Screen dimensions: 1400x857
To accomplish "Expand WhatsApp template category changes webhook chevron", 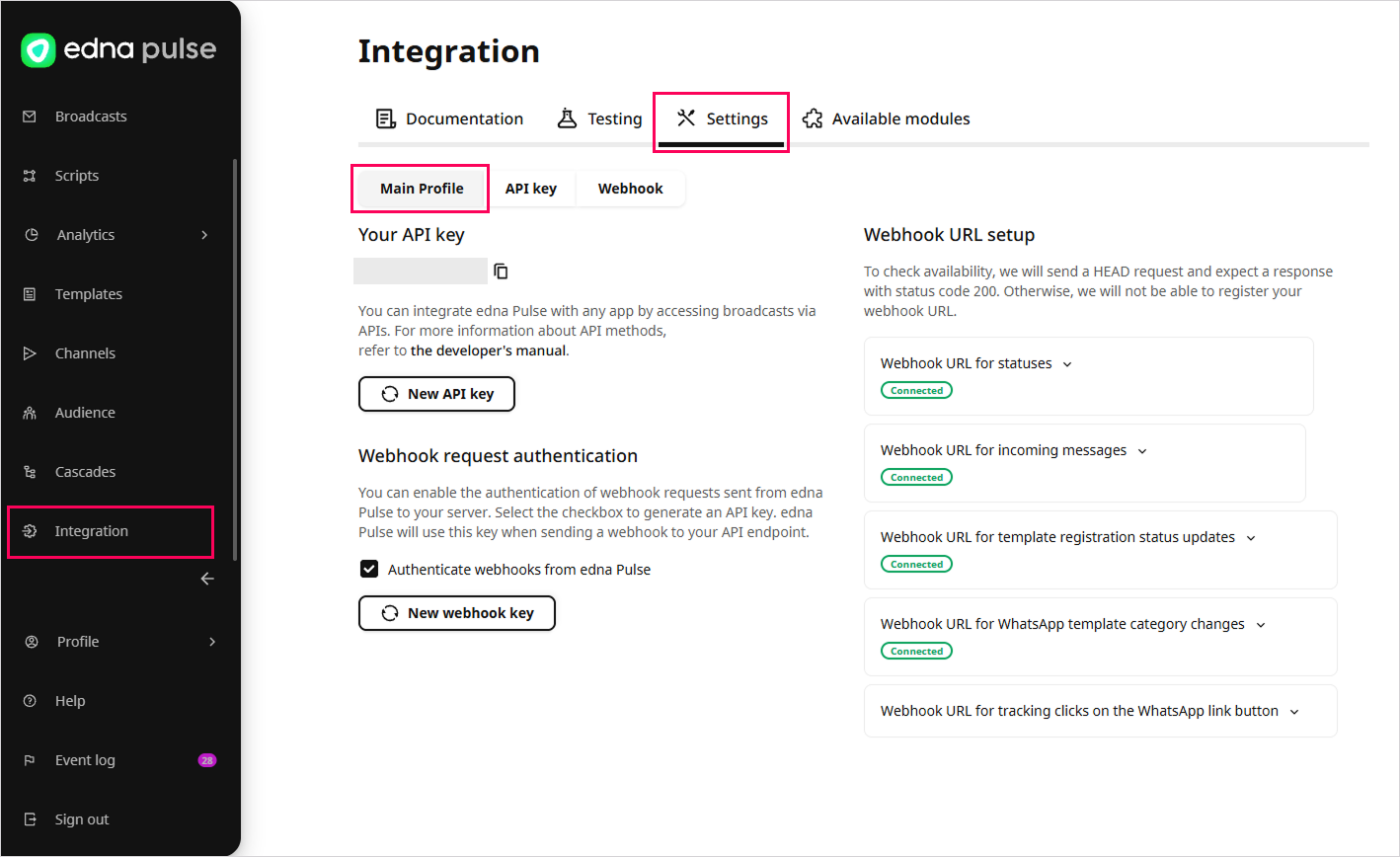I will (1261, 625).
